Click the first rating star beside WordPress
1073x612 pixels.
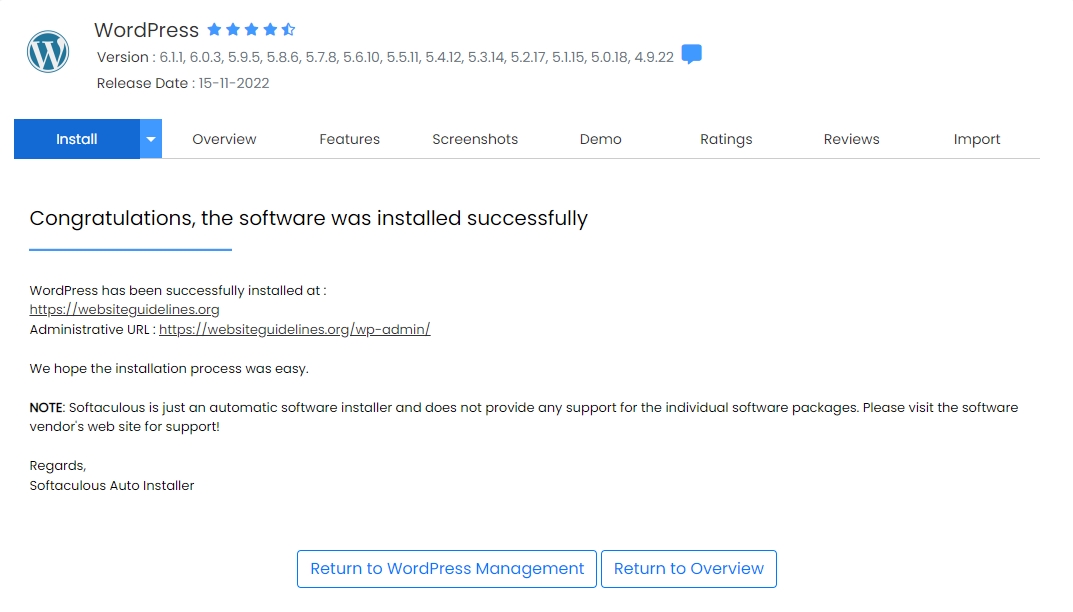click(214, 30)
